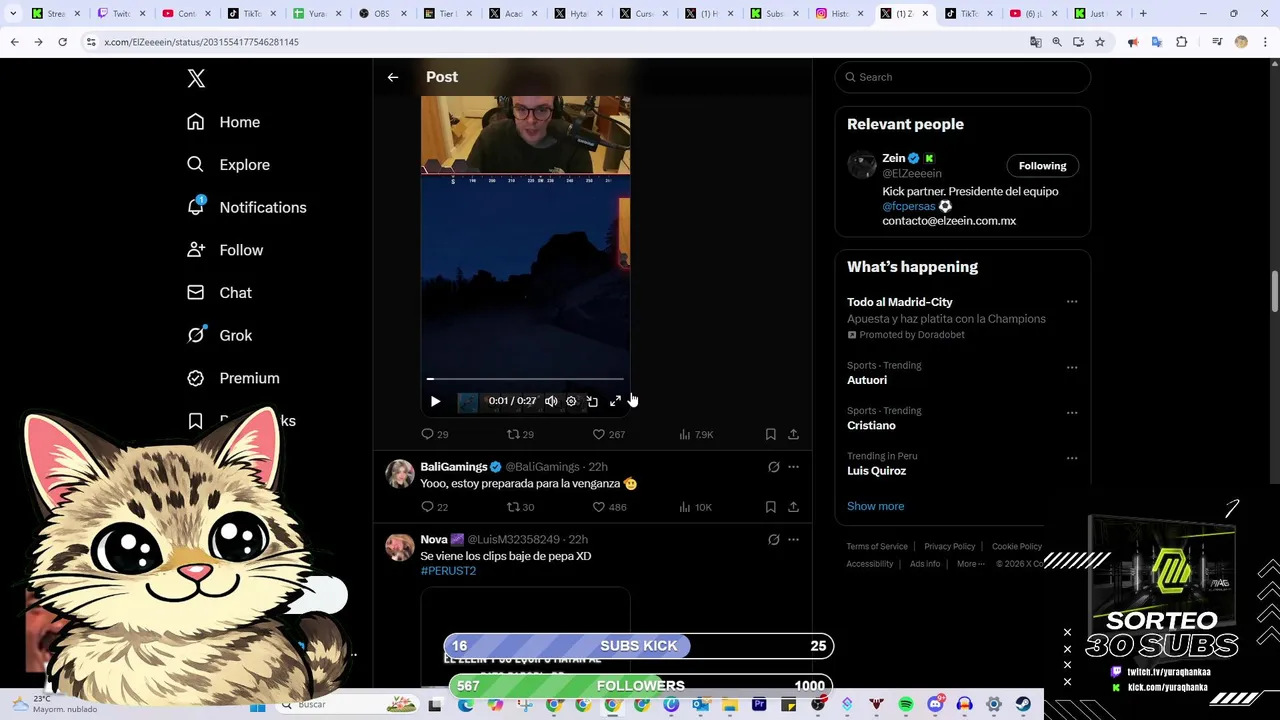This screenshot has height=720, width=1280.
Task: Open more options for Cristiano trend
Action: (1072, 412)
